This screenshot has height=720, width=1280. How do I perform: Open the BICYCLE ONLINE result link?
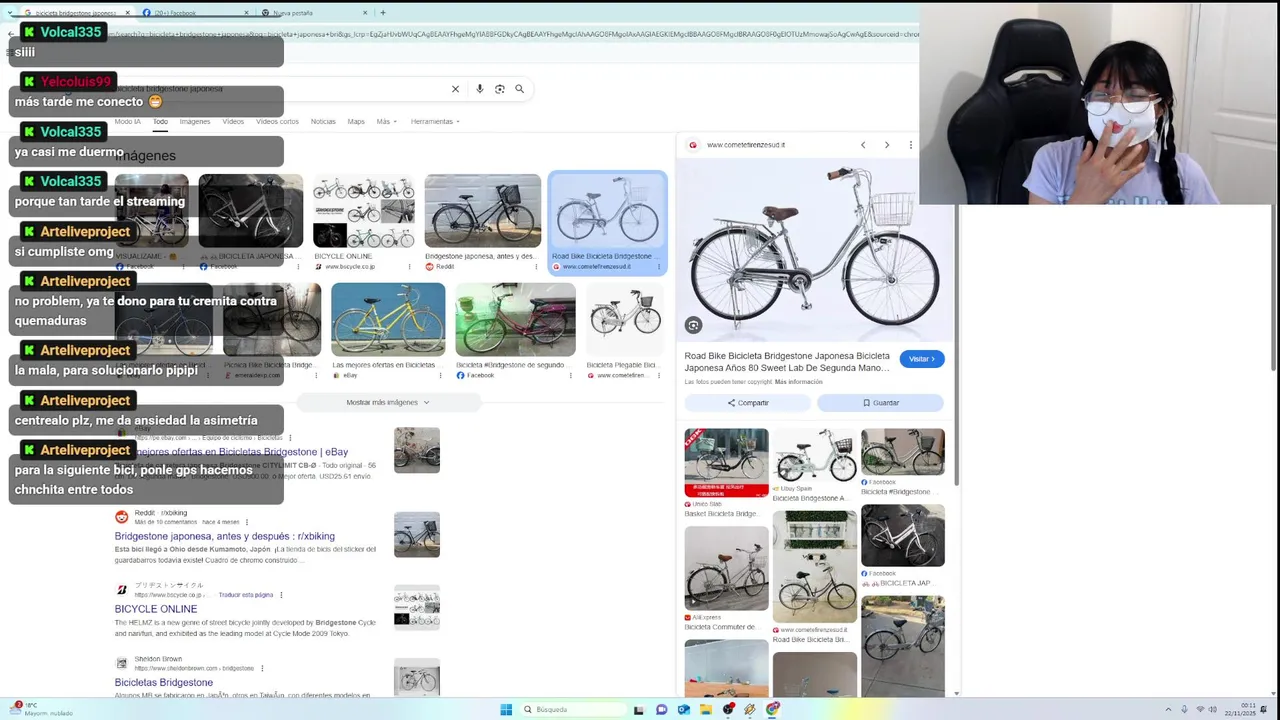(156, 609)
